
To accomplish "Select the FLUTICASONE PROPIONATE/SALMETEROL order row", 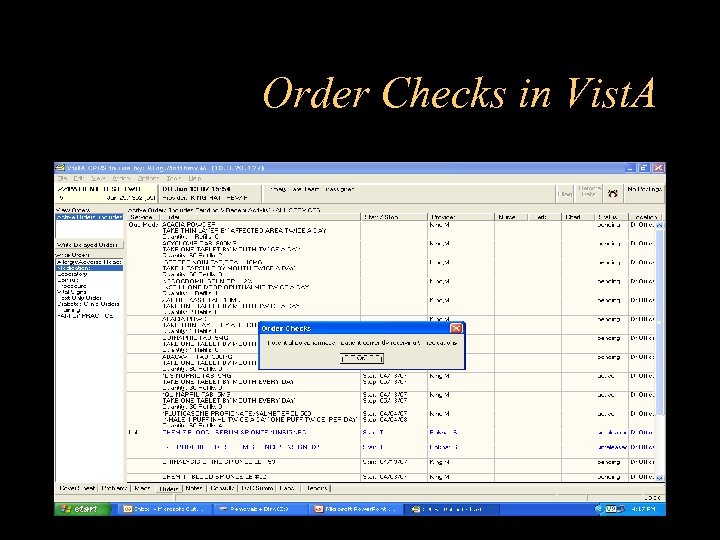I will [x=391, y=419].
